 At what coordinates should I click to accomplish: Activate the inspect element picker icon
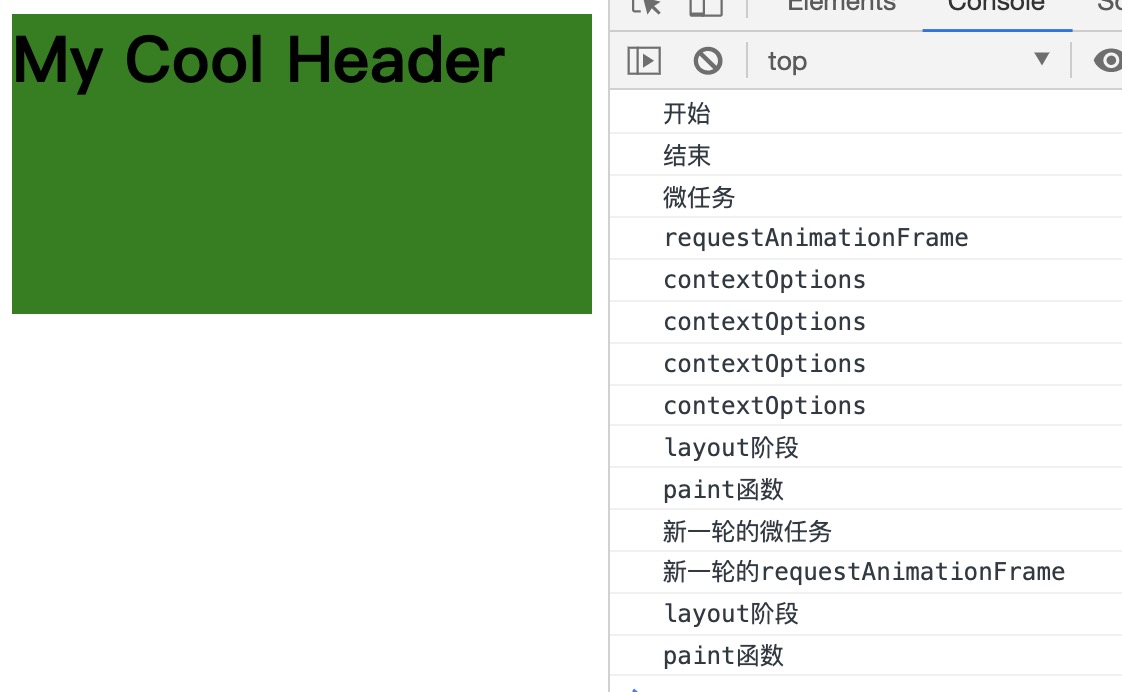(x=647, y=6)
